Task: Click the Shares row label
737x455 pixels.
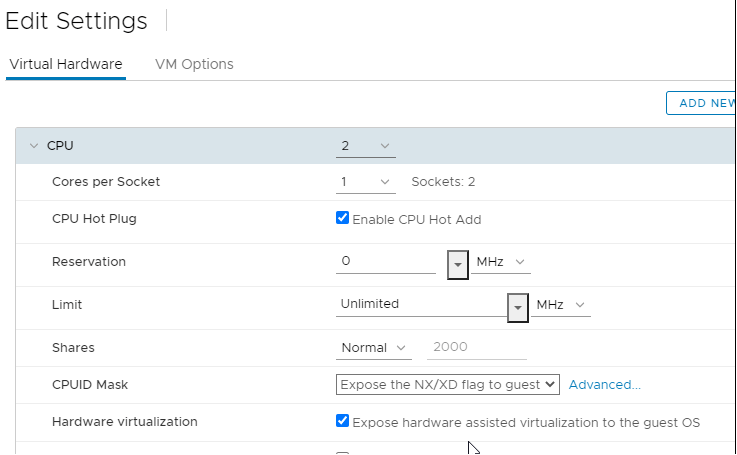Action: pyautogui.click(x=73, y=348)
